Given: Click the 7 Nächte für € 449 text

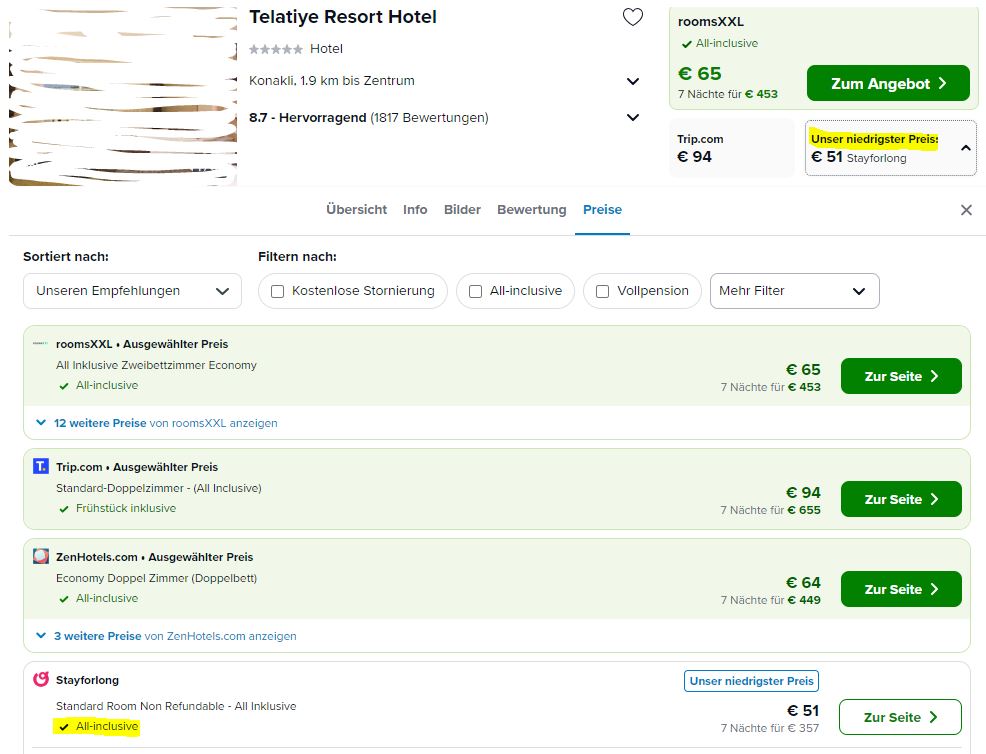Looking at the screenshot, I should pyautogui.click(x=770, y=600).
